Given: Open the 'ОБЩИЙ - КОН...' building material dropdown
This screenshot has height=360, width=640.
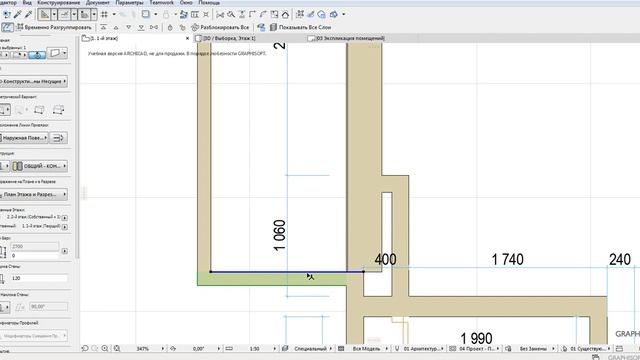Looking at the screenshot, I should coord(39,166).
